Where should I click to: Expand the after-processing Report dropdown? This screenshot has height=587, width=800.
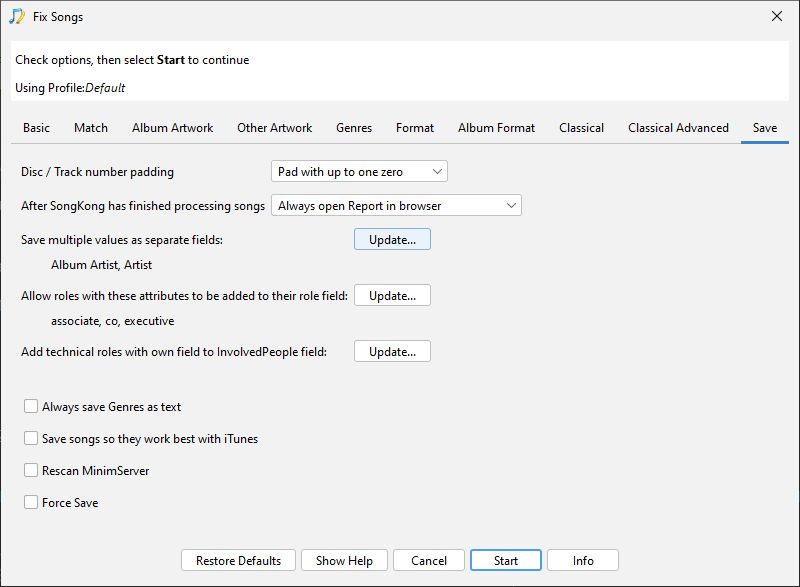(x=396, y=206)
